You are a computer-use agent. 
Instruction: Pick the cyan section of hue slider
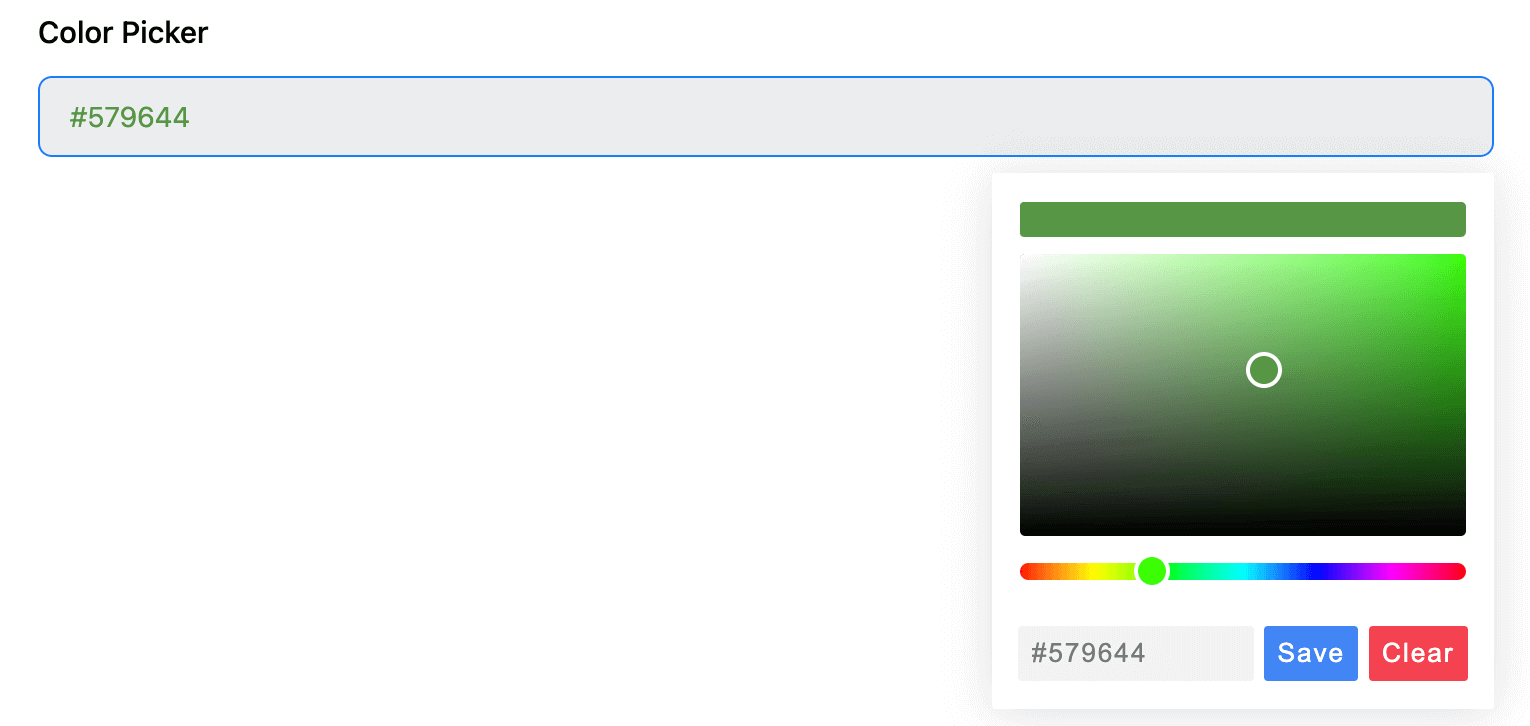pos(1243,571)
